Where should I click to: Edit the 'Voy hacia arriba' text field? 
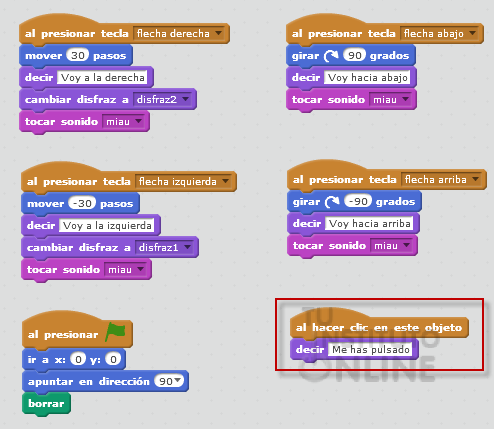point(369,223)
